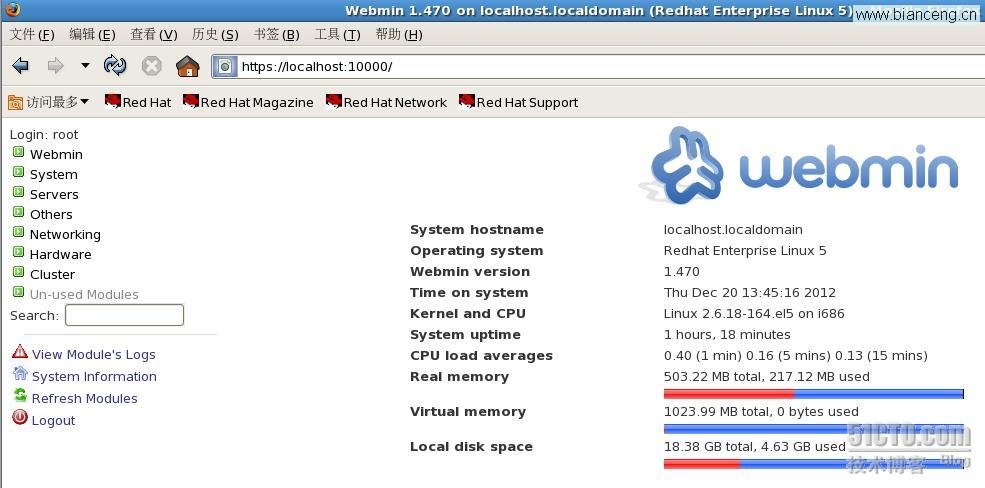Click into the module Search box
Image resolution: width=985 pixels, height=488 pixels.
[x=124, y=315]
